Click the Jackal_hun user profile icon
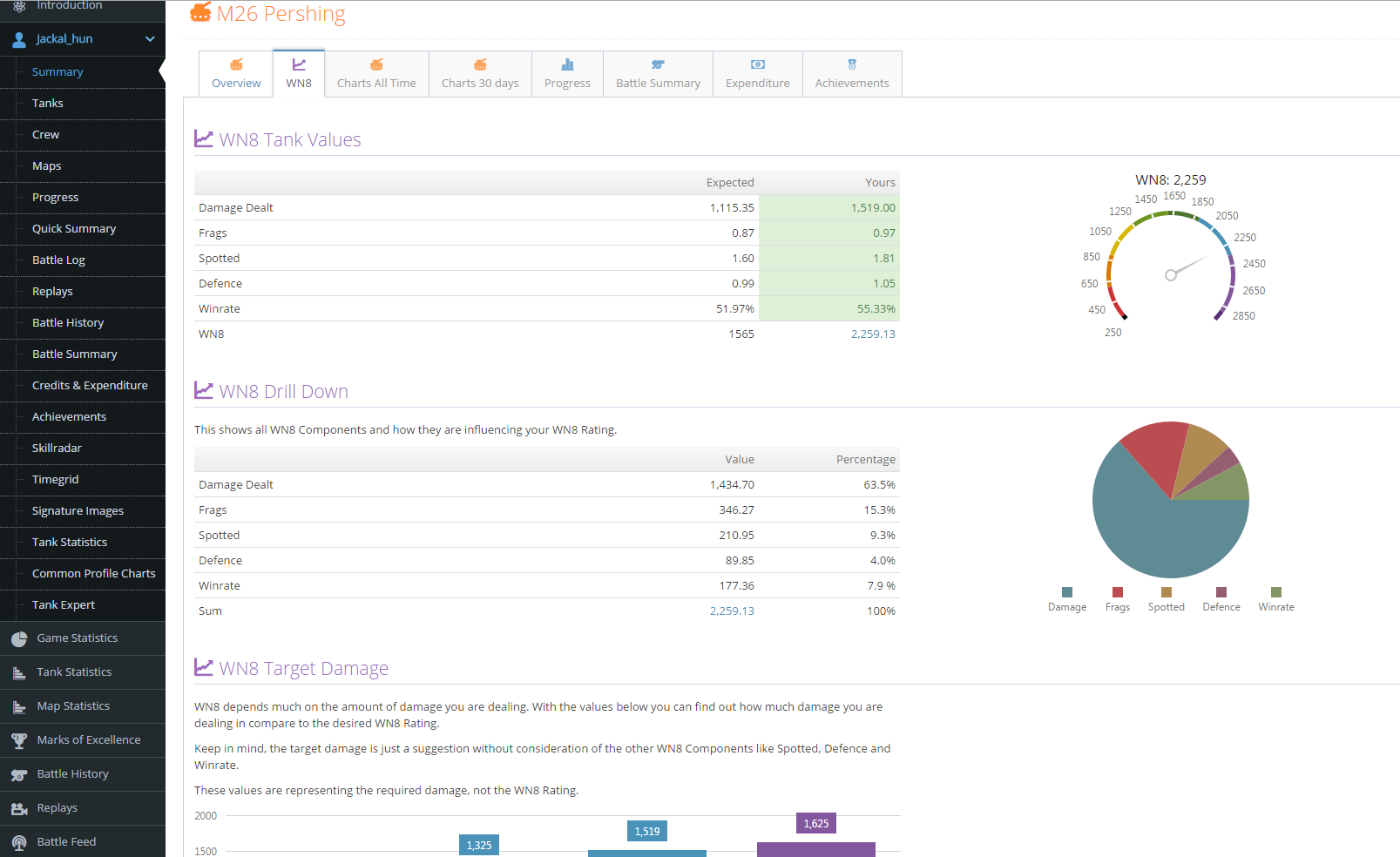This screenshot has width=1400, height=857. [19, 39]
